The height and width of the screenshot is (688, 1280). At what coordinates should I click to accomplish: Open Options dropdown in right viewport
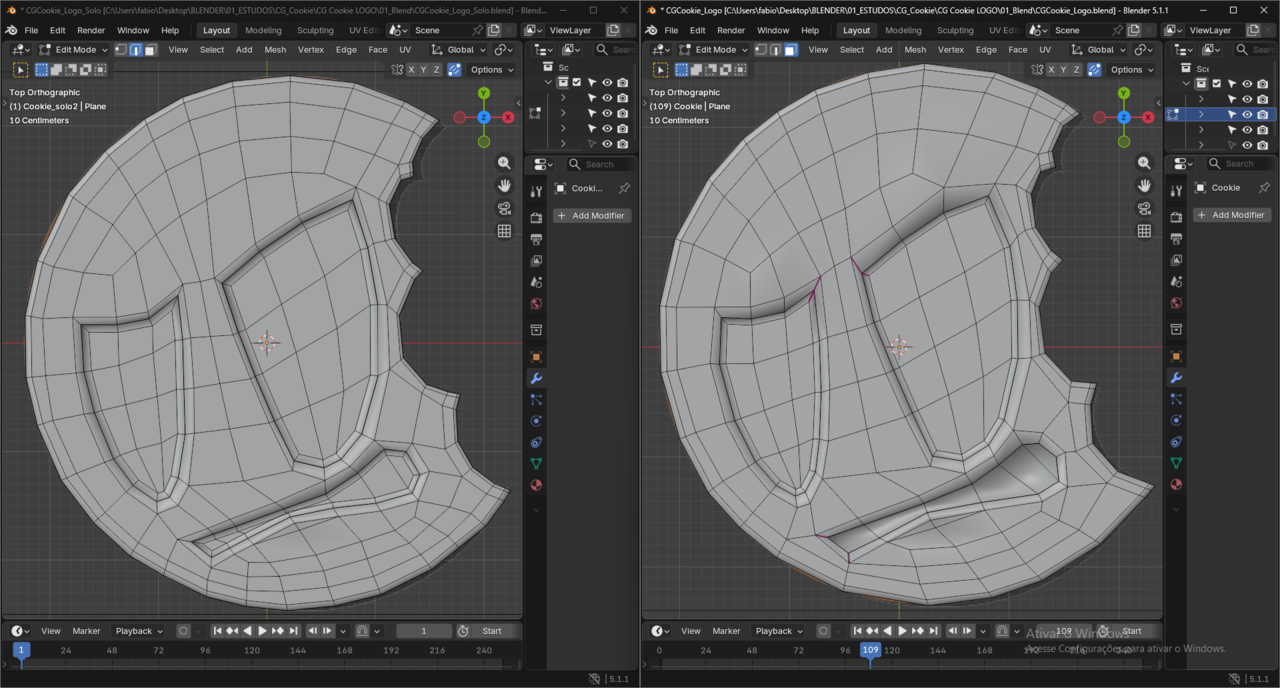point(1132,69)
